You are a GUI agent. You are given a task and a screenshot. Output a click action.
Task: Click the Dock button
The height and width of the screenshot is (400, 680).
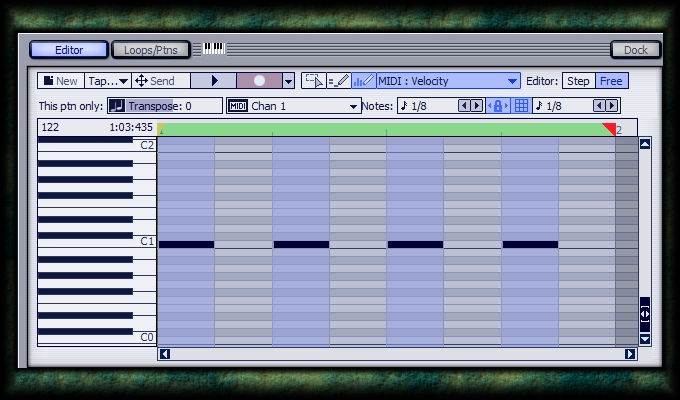(x=635, y=50)
